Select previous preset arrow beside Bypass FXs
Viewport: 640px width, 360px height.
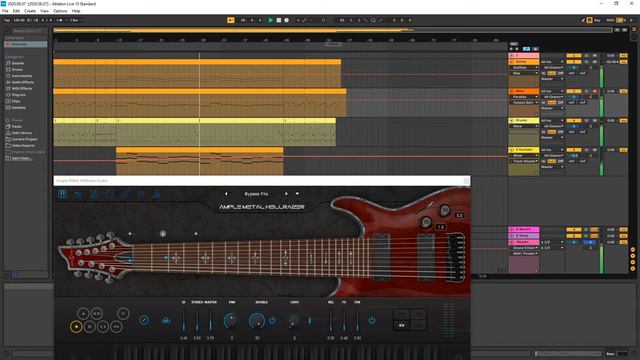(x=226, y=194)
